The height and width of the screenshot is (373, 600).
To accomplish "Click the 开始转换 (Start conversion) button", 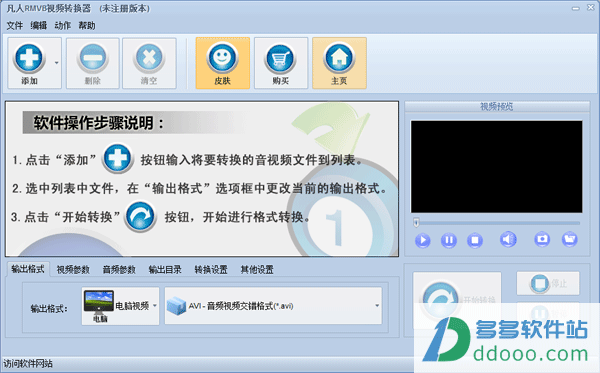I will tap(457, 300).
